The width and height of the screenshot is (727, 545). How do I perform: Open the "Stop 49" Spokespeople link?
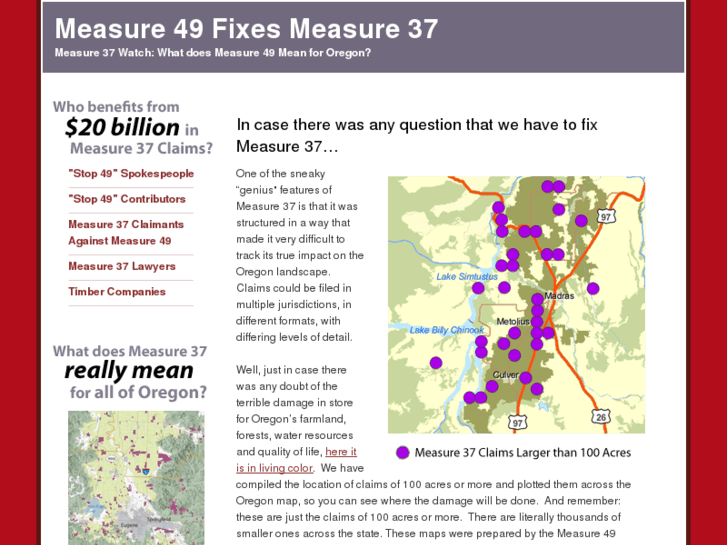point(131,173)
